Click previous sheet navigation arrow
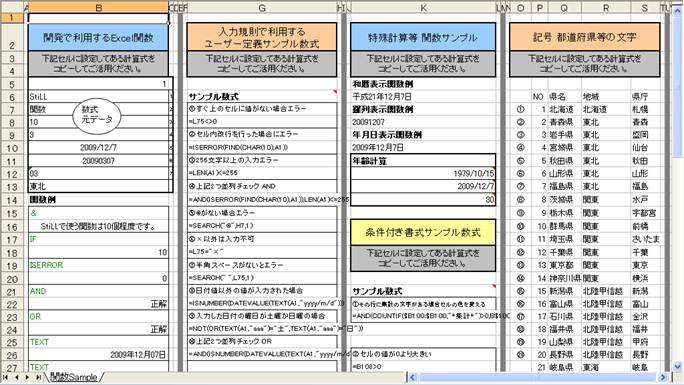The image size is (684, 385). click(x=17, y=377)
